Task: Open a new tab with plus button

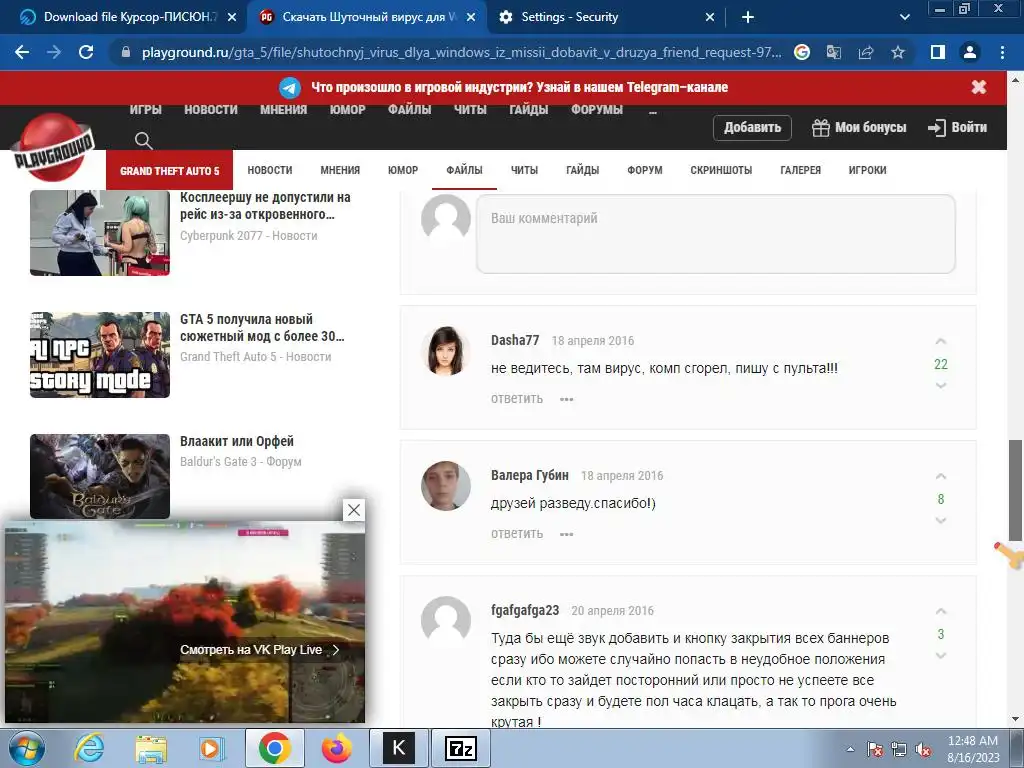Action: coord(748,17)
